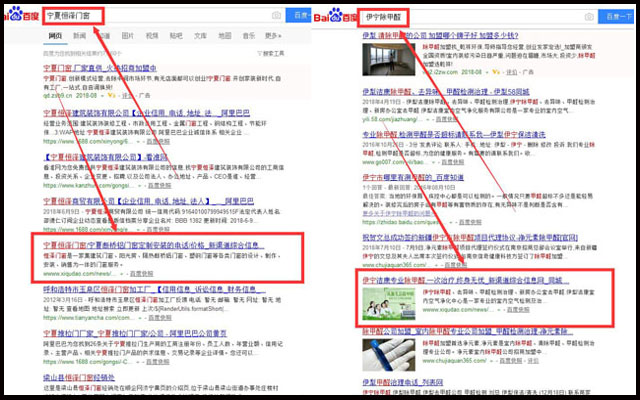This screenshot has width=640, height=400.
Task: Switch to the 文库 tab
Action: (200, 36)
